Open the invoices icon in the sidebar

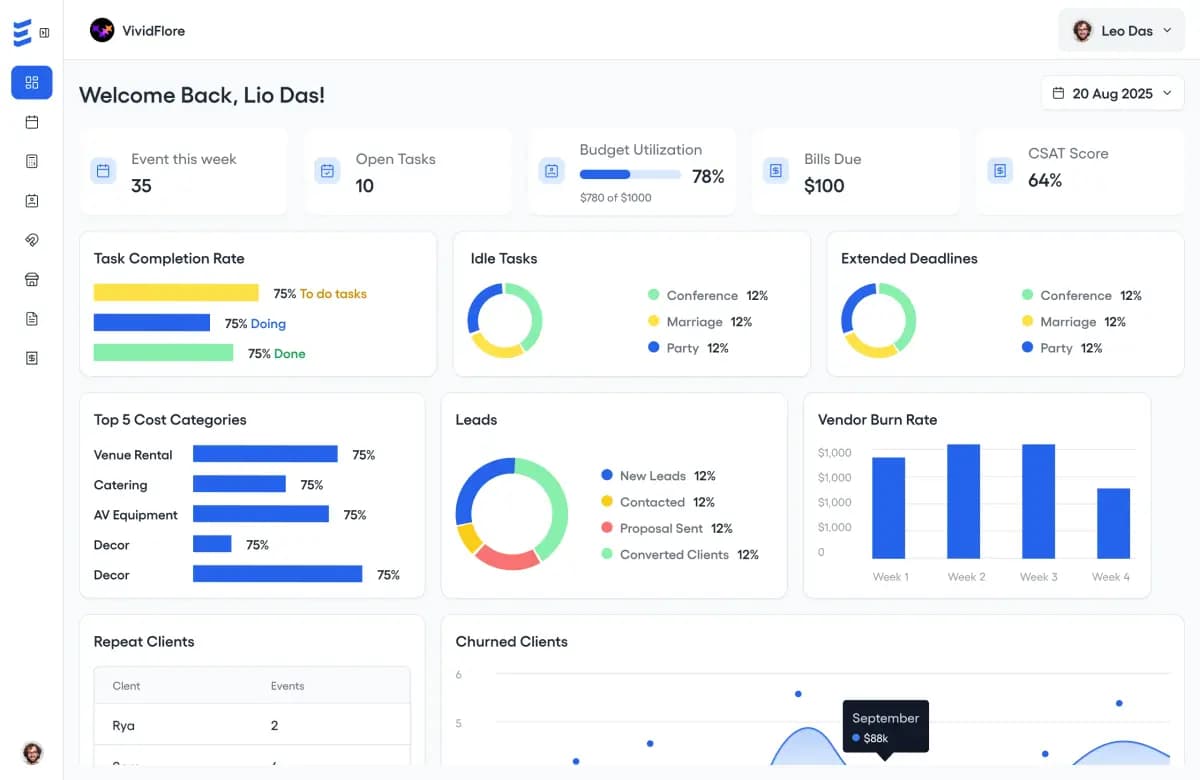[x=31, y=356]
